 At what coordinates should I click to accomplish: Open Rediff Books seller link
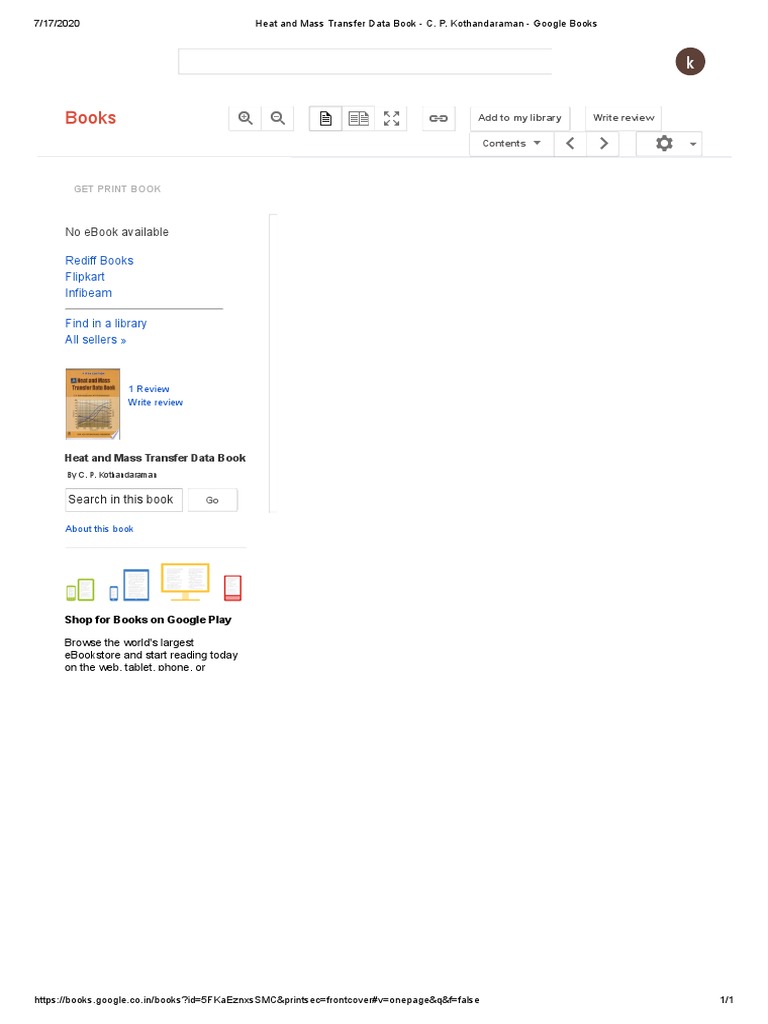(99, 261)
